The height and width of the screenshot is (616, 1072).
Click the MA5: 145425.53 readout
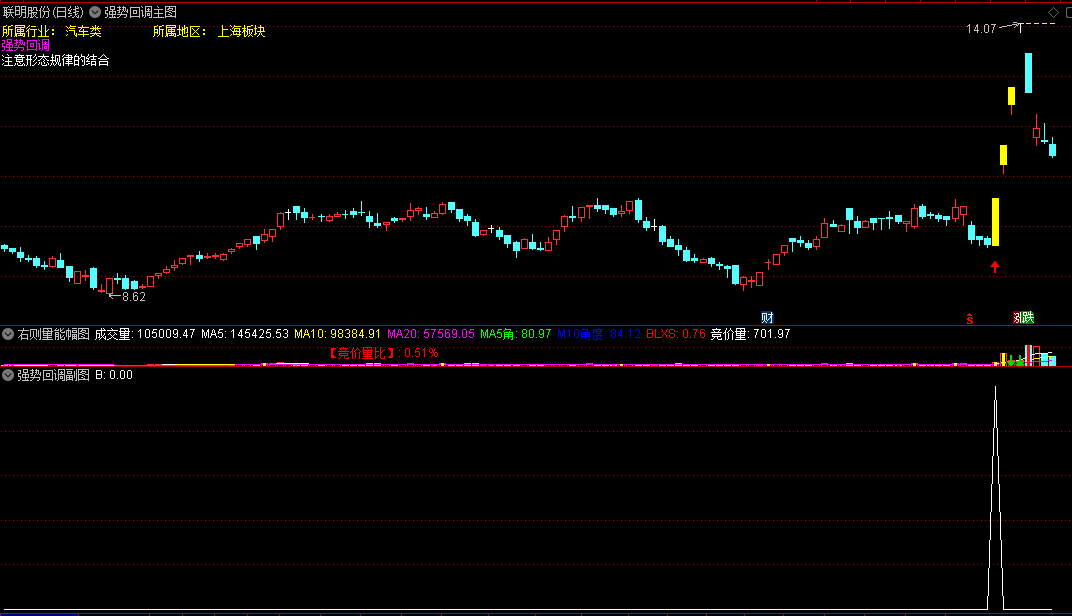pos(245,334)
